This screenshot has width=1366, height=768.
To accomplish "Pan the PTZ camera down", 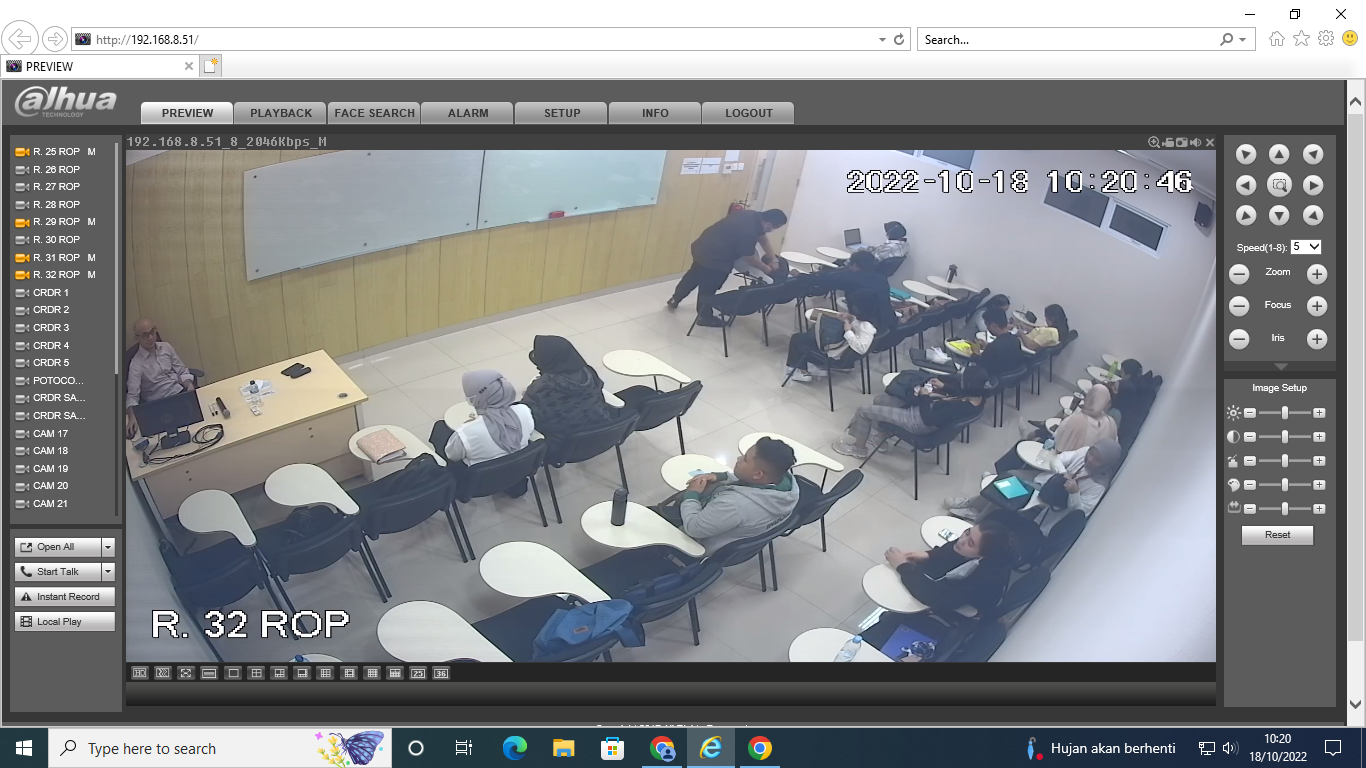I will pyautogui.click(x=1279, y=215).
